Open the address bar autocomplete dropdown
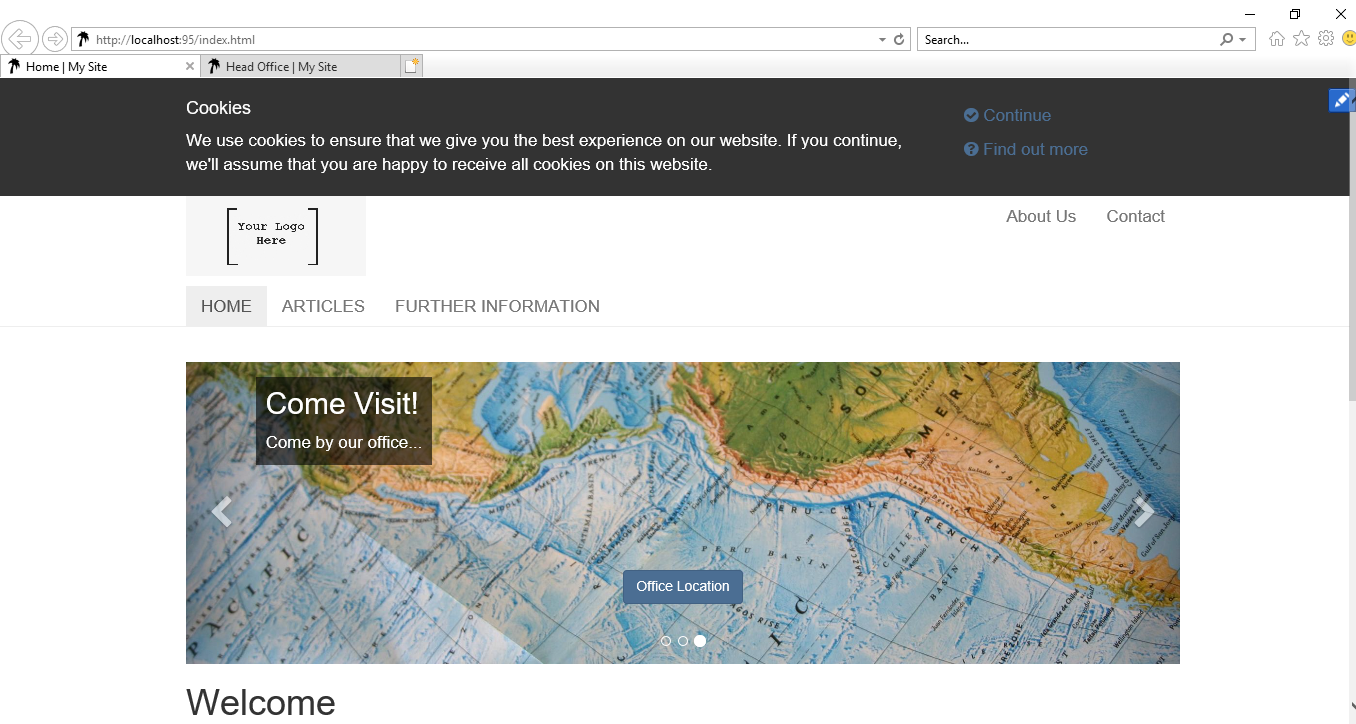 click(x=882, y=39)
